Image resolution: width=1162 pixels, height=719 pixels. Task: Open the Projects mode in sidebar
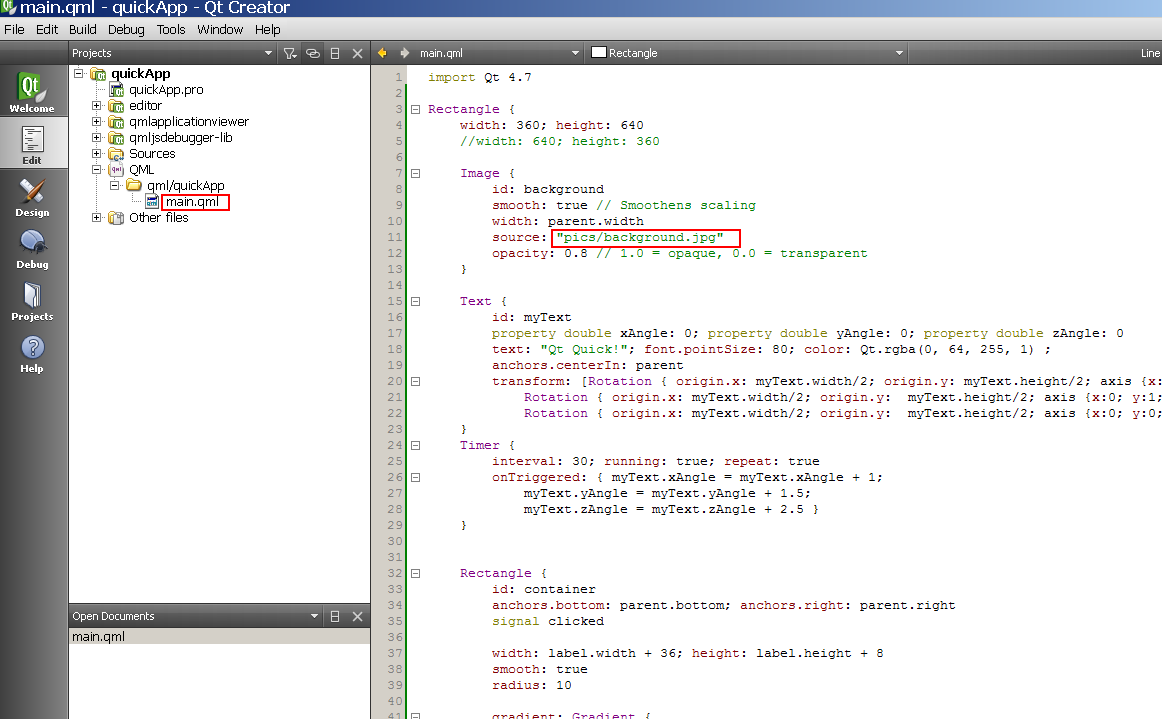(32, 301)
